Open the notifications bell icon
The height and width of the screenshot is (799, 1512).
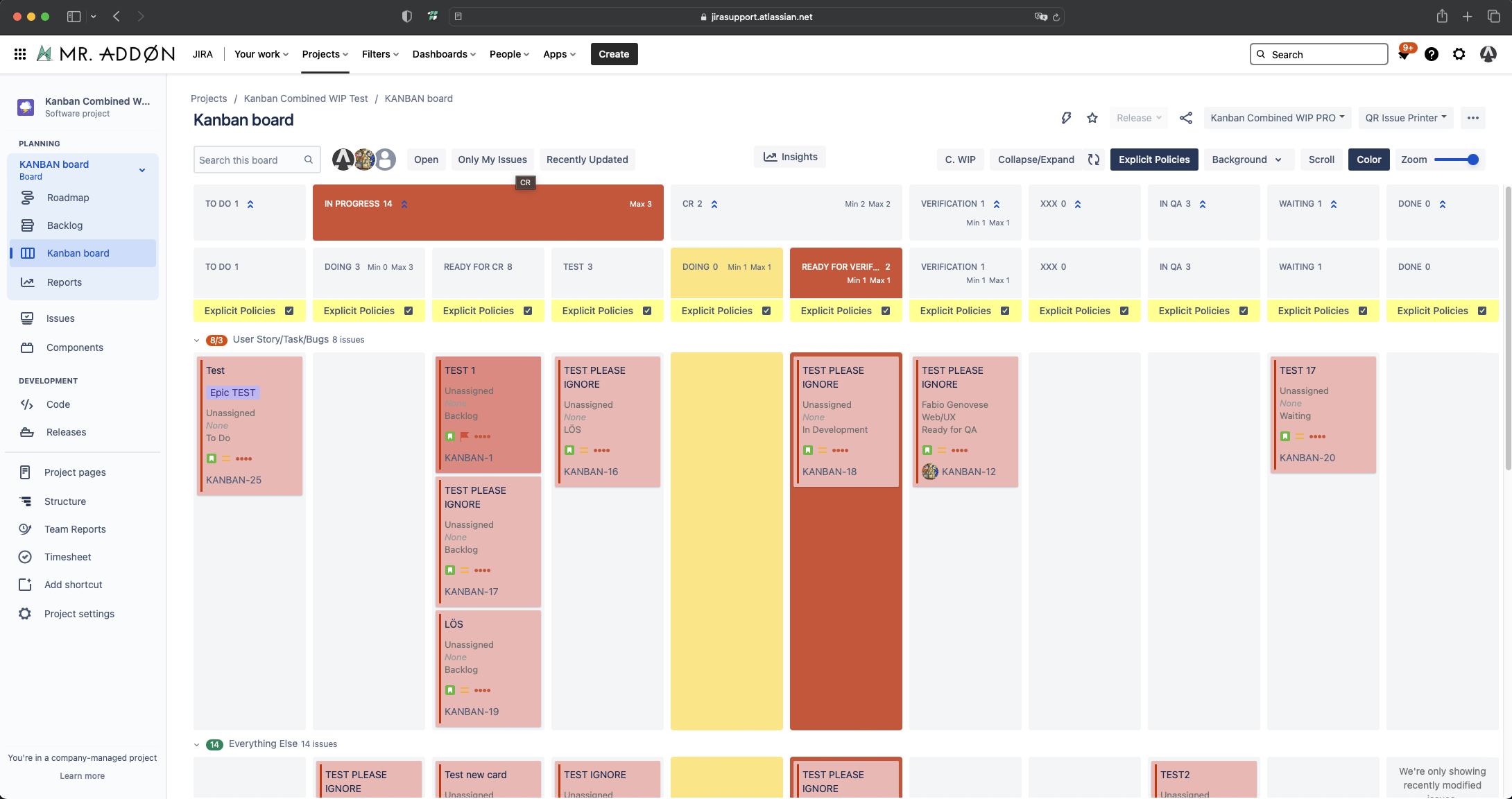(x=1404, y=54)
